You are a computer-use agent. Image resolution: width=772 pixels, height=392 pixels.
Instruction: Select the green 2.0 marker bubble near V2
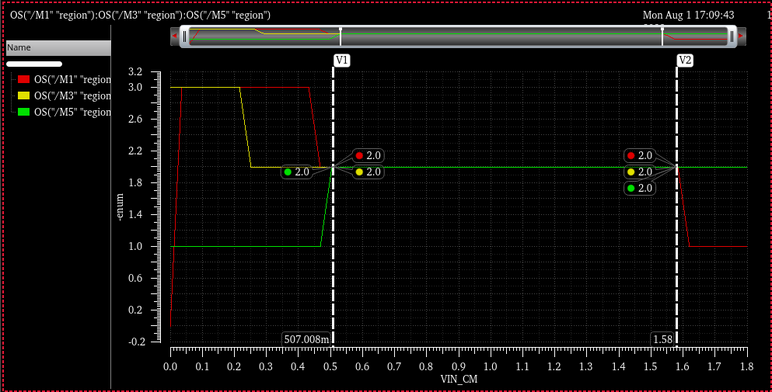(x=640, y=188)
